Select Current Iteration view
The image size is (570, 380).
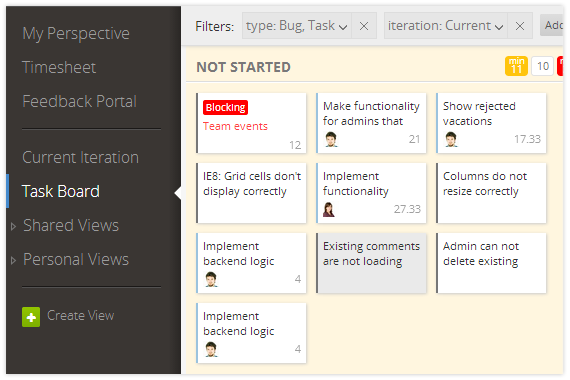click(x=80, y=158)
